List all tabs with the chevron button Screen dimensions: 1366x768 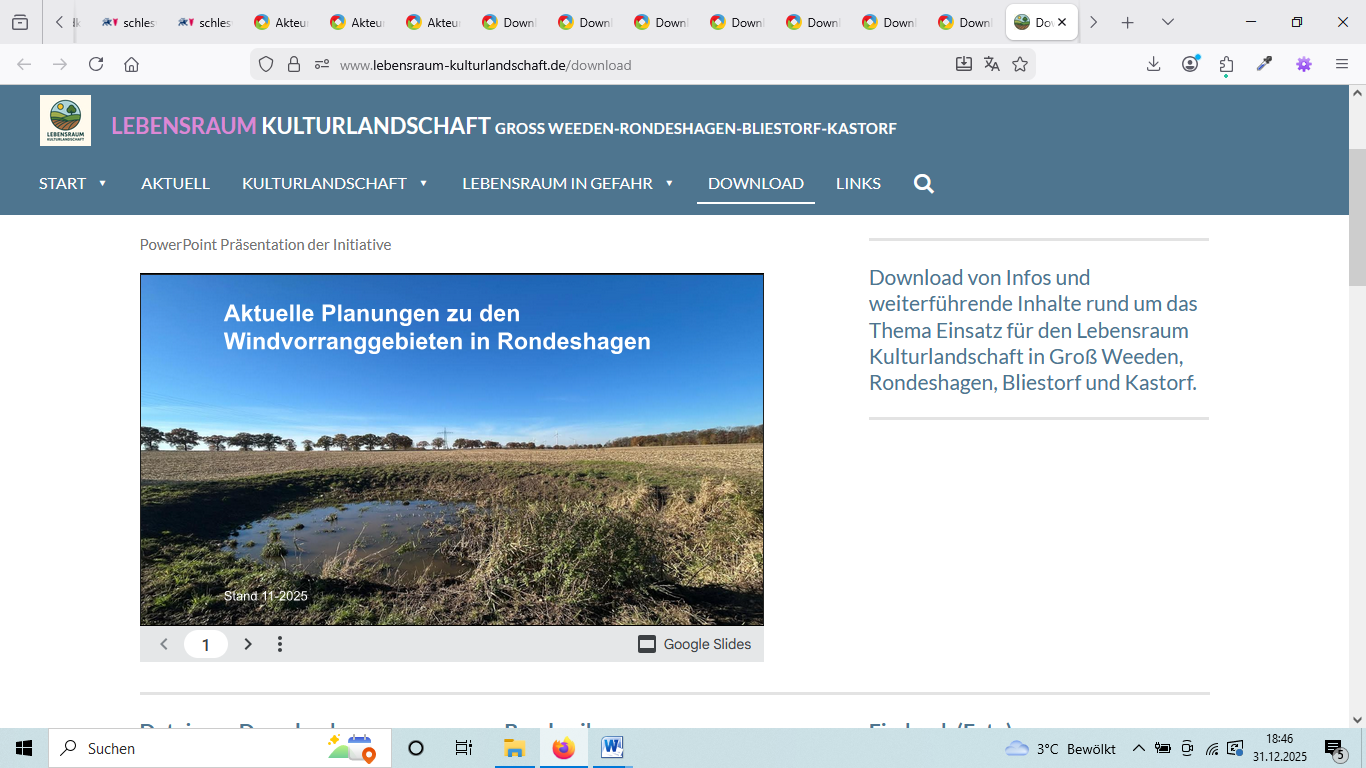click(1167, 22)
